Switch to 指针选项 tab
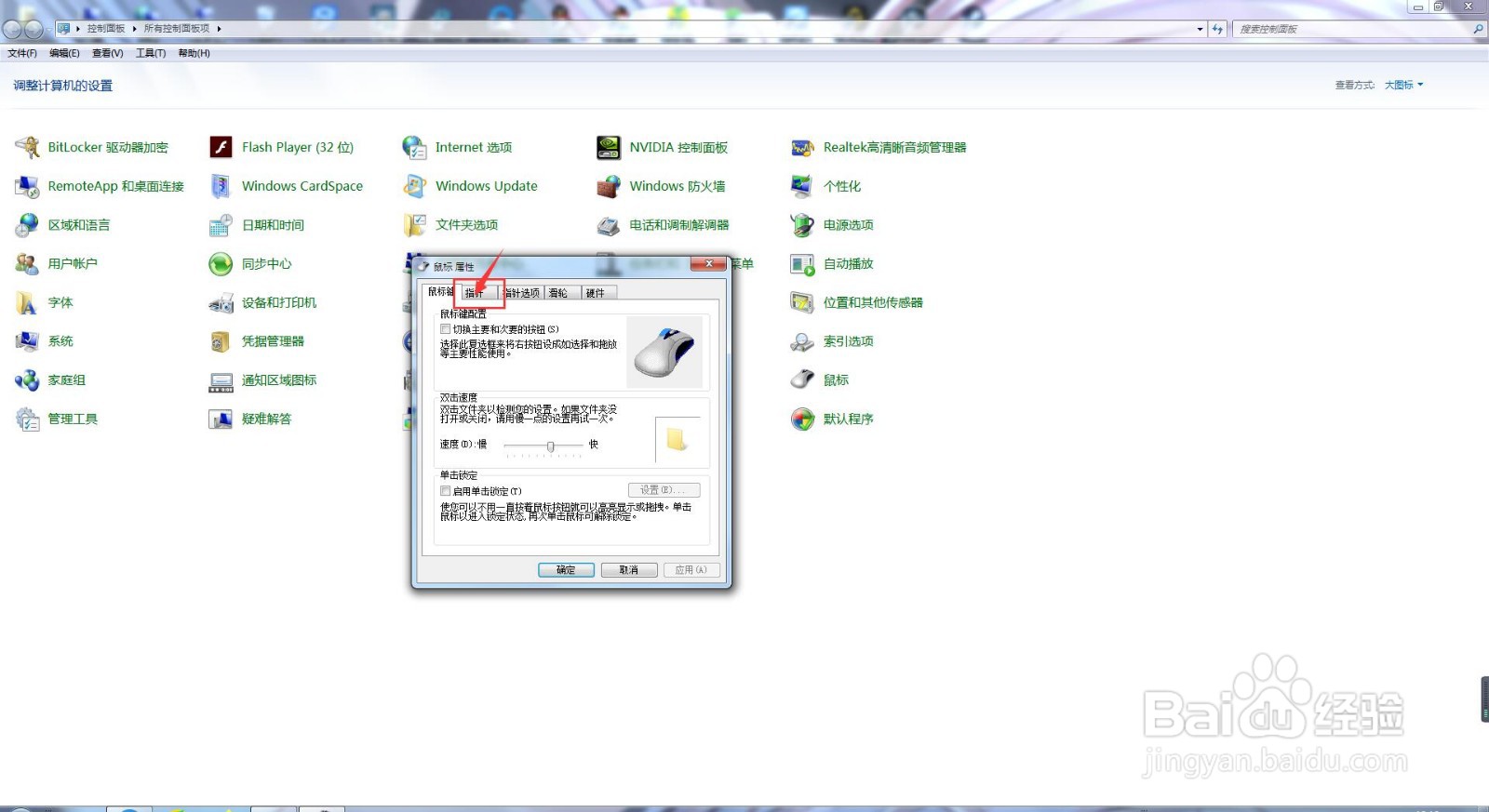Viewport: 1489px width, 812px height. click(522, 293)
